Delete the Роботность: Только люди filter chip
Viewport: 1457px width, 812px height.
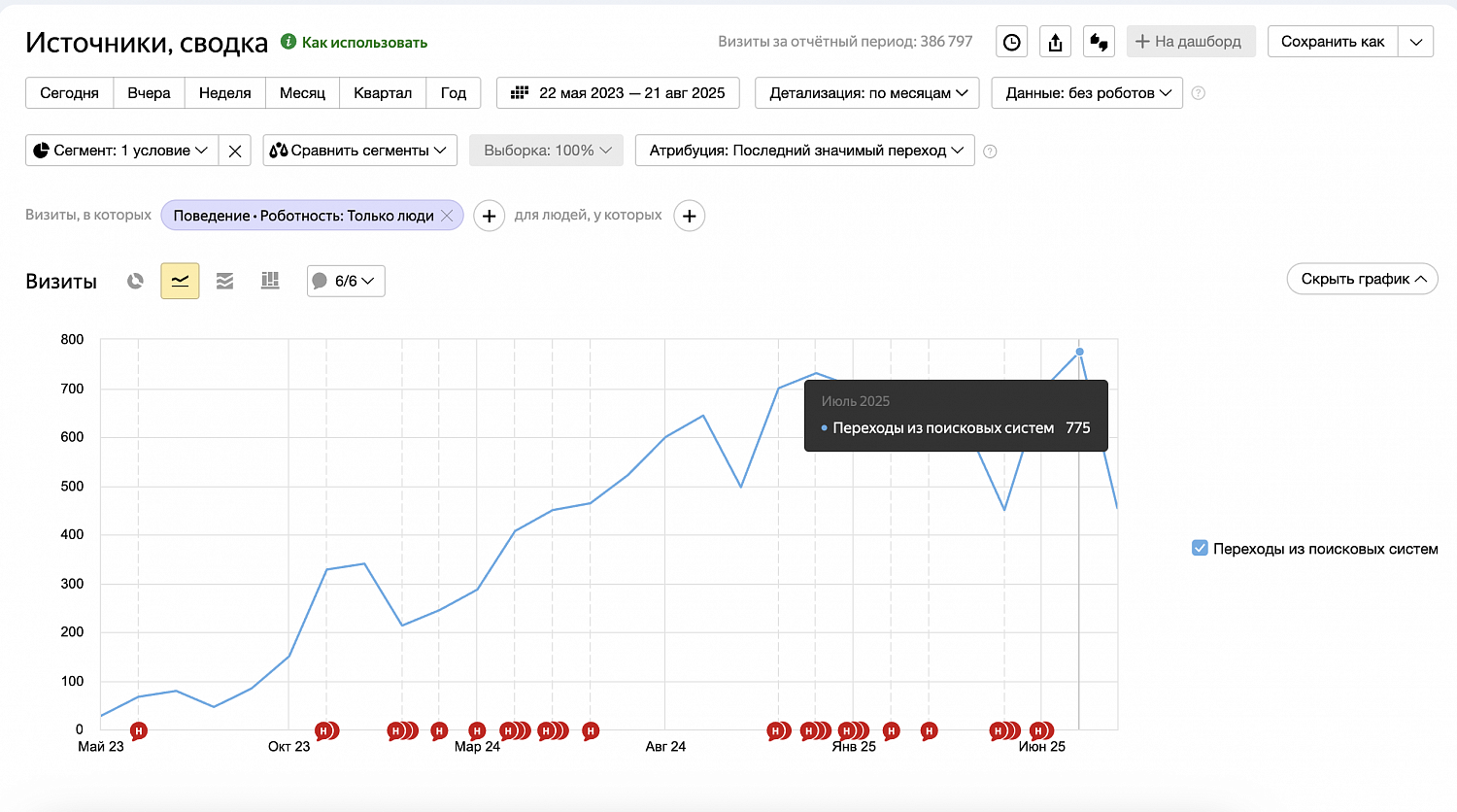point(447,216)
